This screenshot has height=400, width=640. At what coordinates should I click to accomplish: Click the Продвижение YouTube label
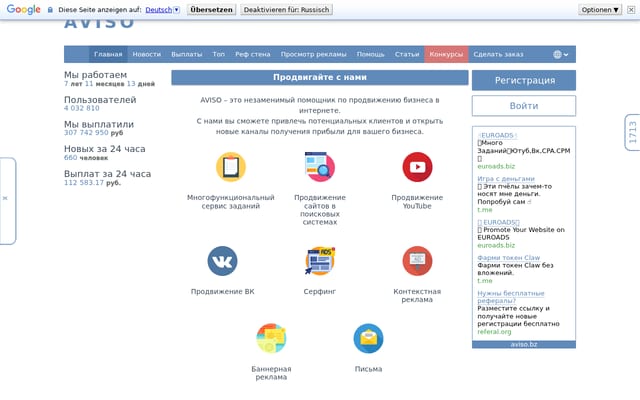point(417,202)
